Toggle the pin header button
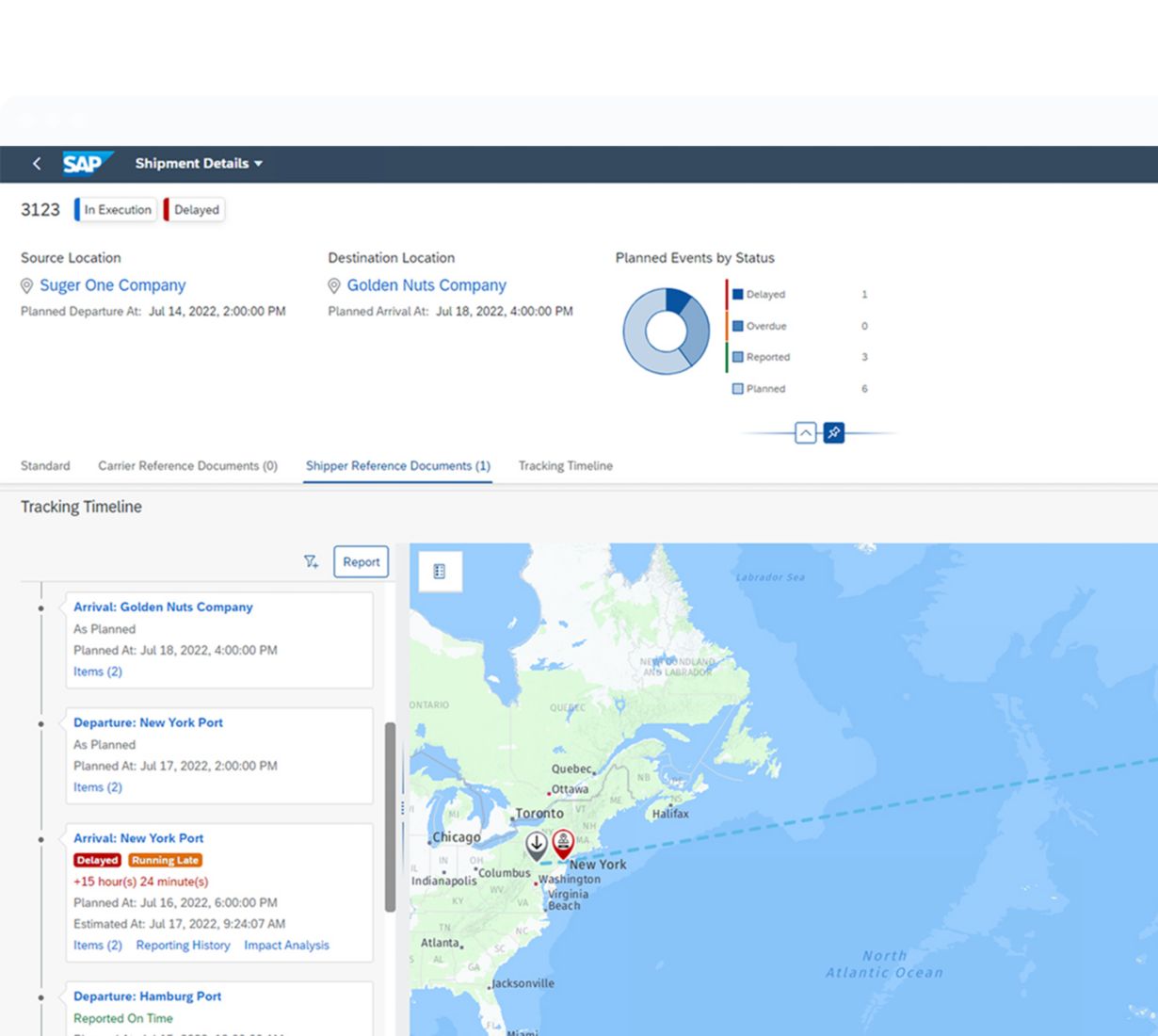1158x1036 pixels. point(833,433)
